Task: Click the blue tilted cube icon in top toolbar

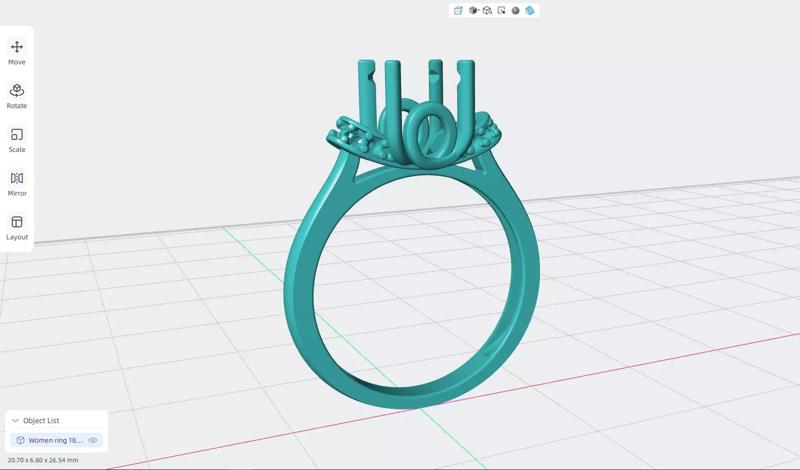Action: (x=530, y=10)
